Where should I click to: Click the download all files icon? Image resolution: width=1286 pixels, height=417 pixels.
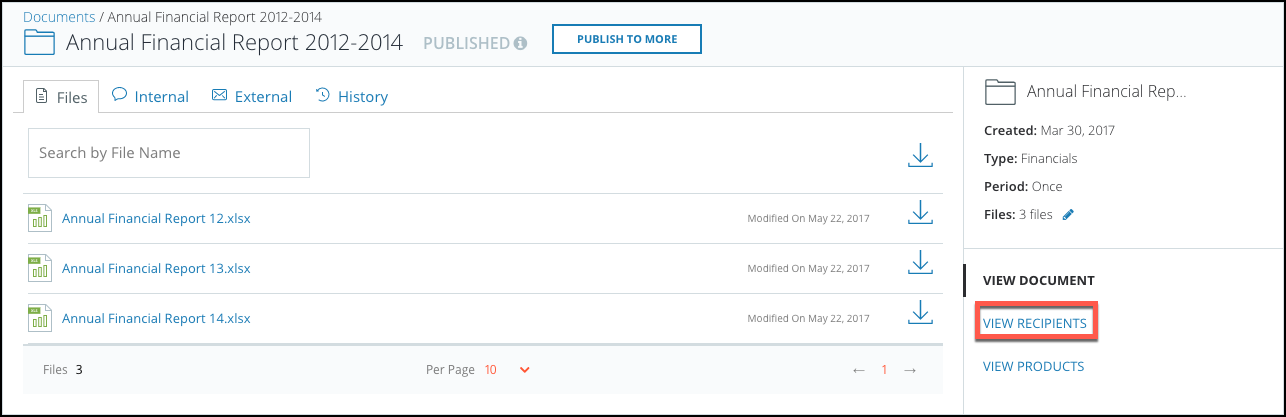pos(920,155)
